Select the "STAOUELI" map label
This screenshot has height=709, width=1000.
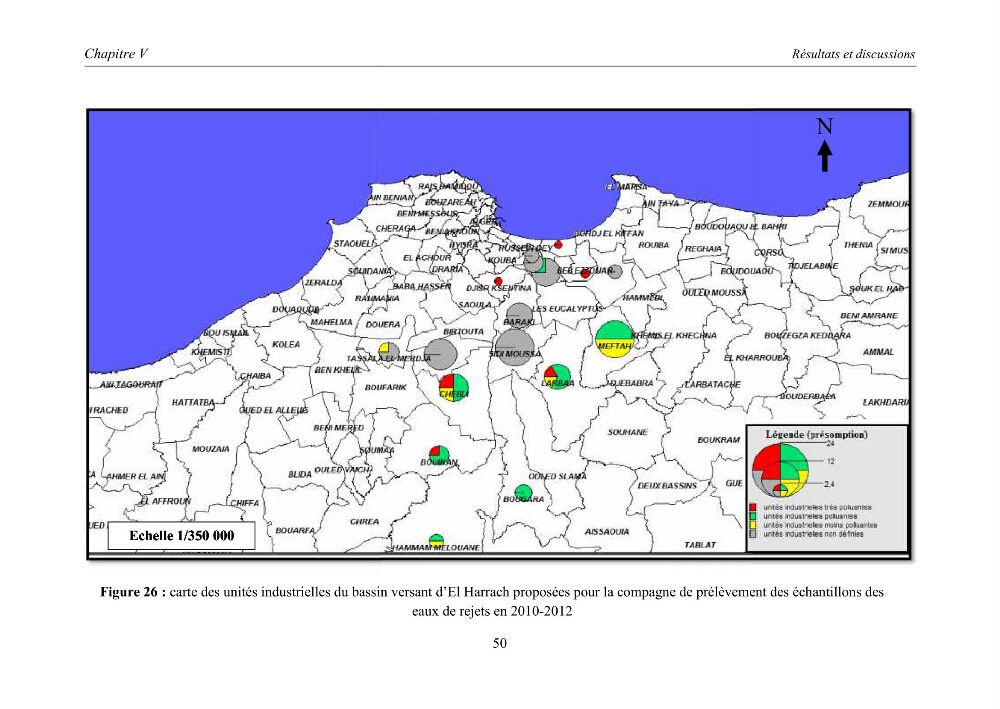pos(354,244)
